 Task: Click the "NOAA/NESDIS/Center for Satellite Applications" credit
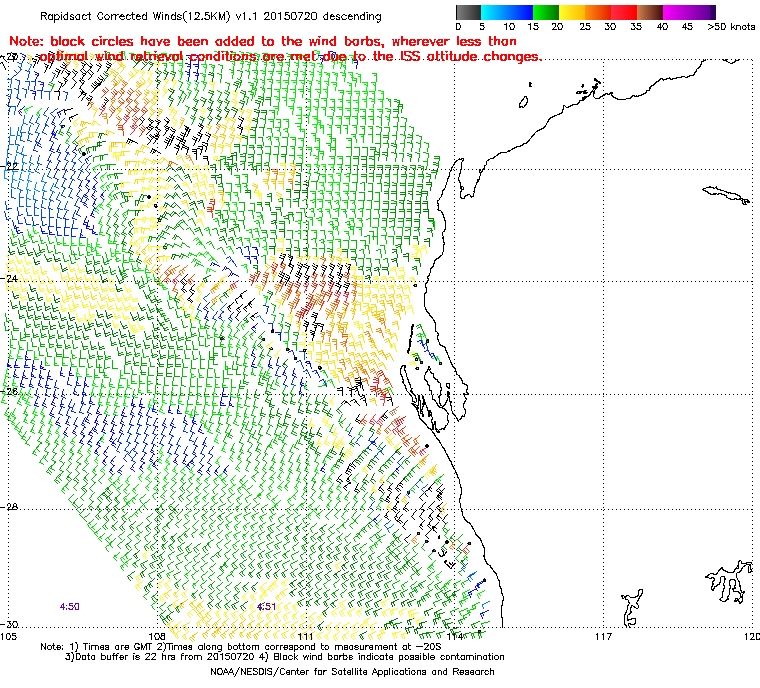(x=352, y=672)
